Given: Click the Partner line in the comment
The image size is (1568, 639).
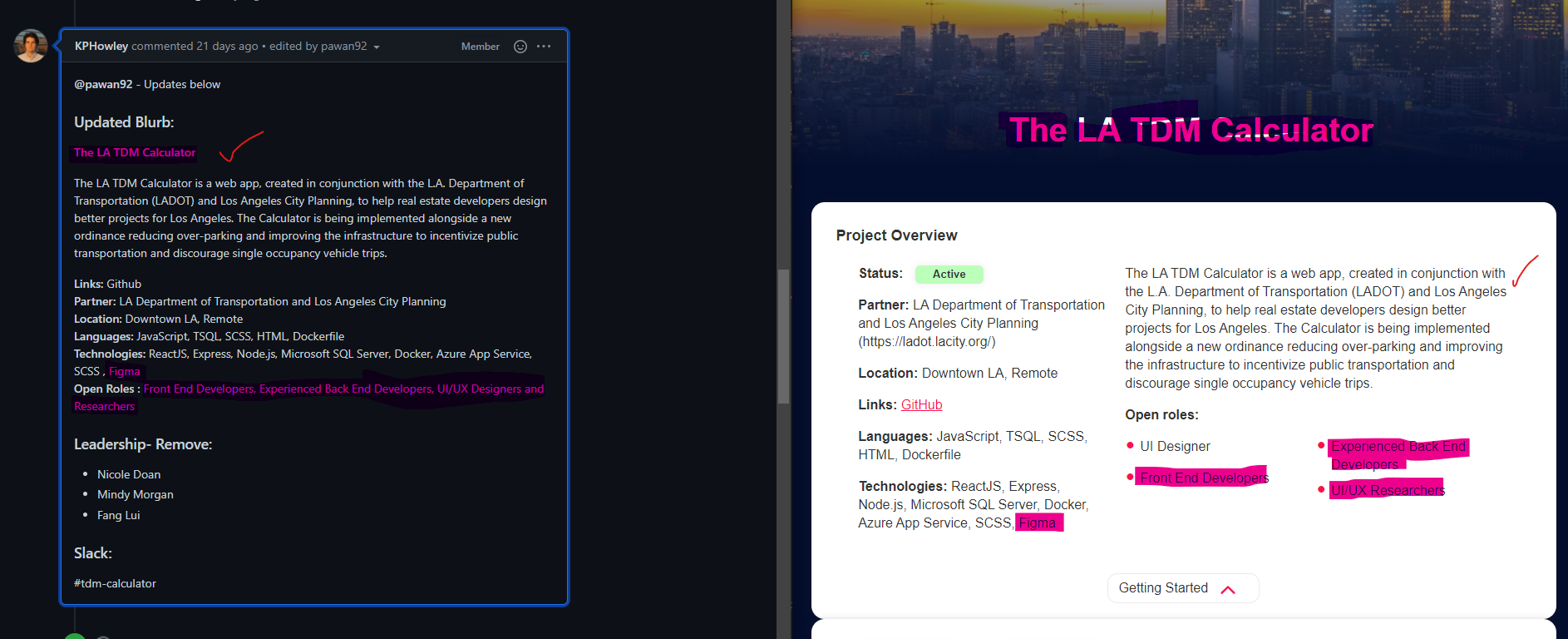Looking at the screenshot, I should [260, 301].
